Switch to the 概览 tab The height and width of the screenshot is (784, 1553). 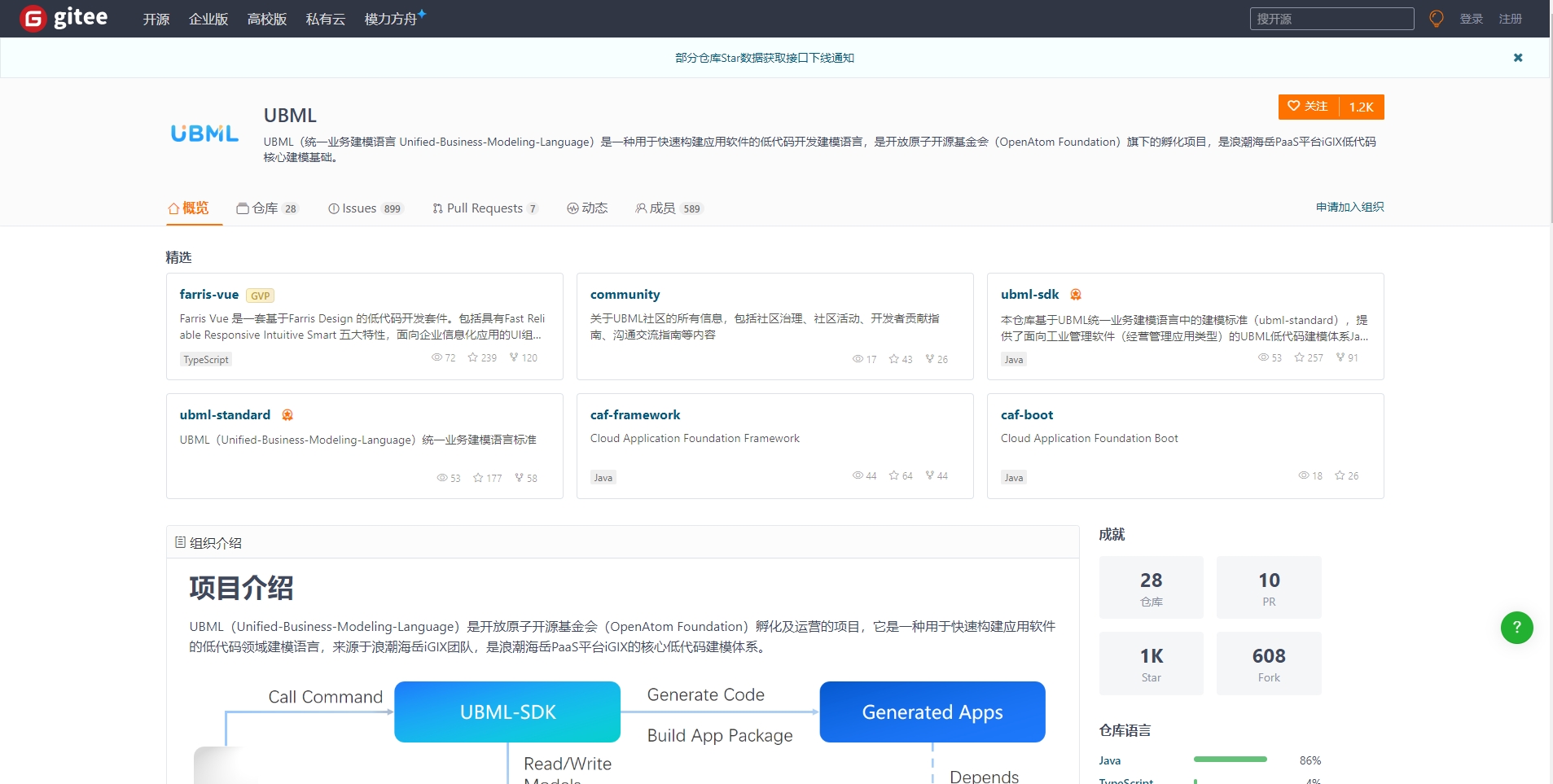[x=188, y=208]
